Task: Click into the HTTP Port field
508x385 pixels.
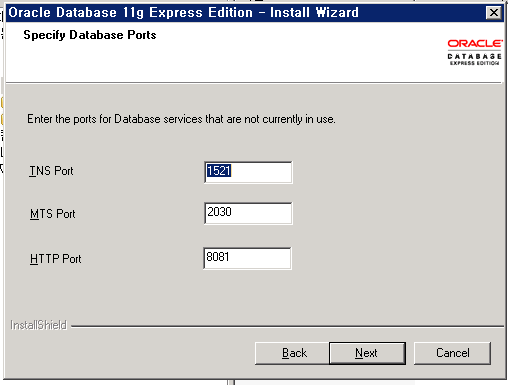Action: (x=247, y=258)
